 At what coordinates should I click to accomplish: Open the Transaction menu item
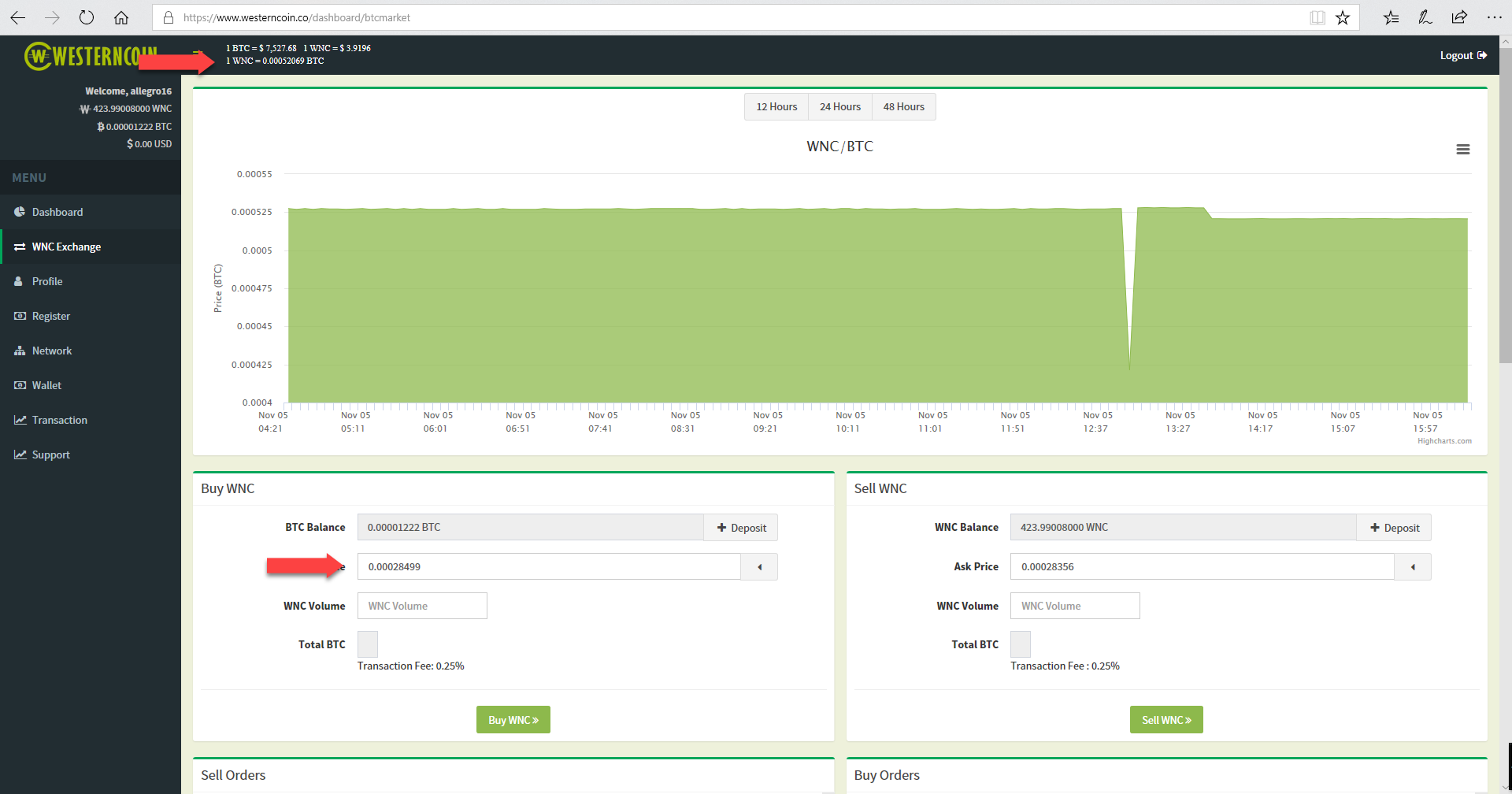pos(91,420)
